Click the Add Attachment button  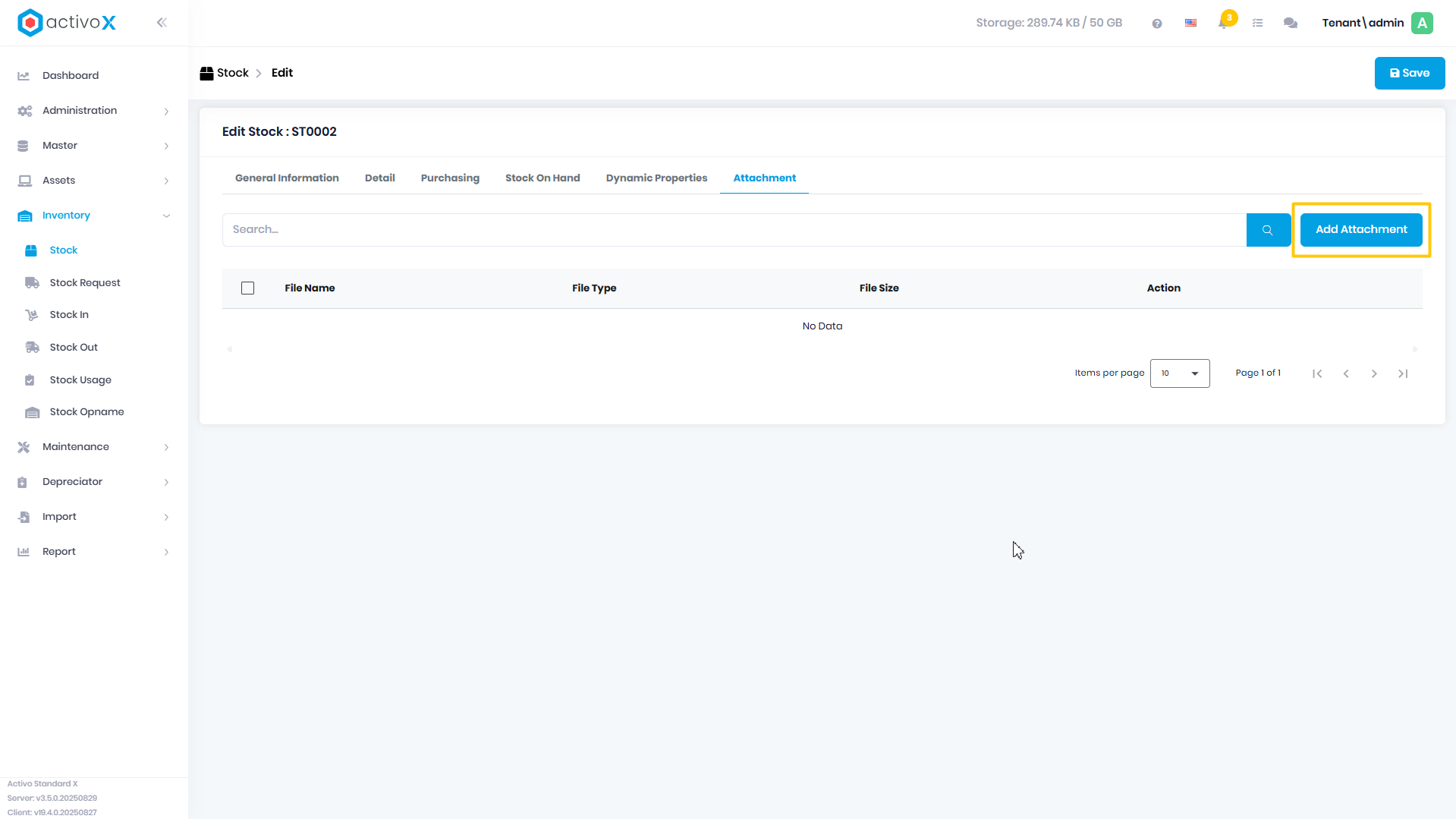(1361, 230)
